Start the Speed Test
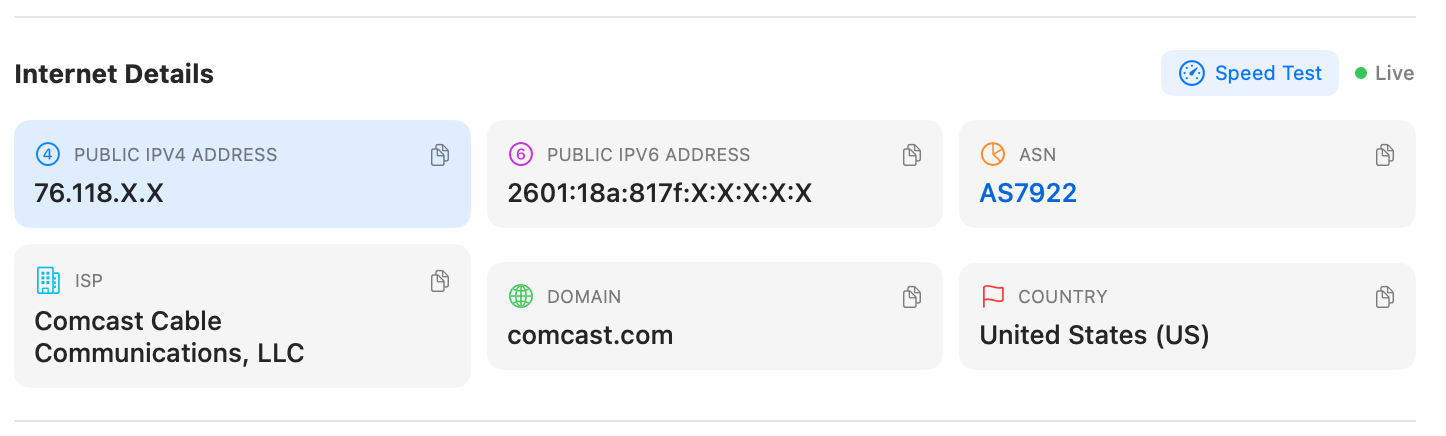 pyautogui.click(x=1250, y=73)
